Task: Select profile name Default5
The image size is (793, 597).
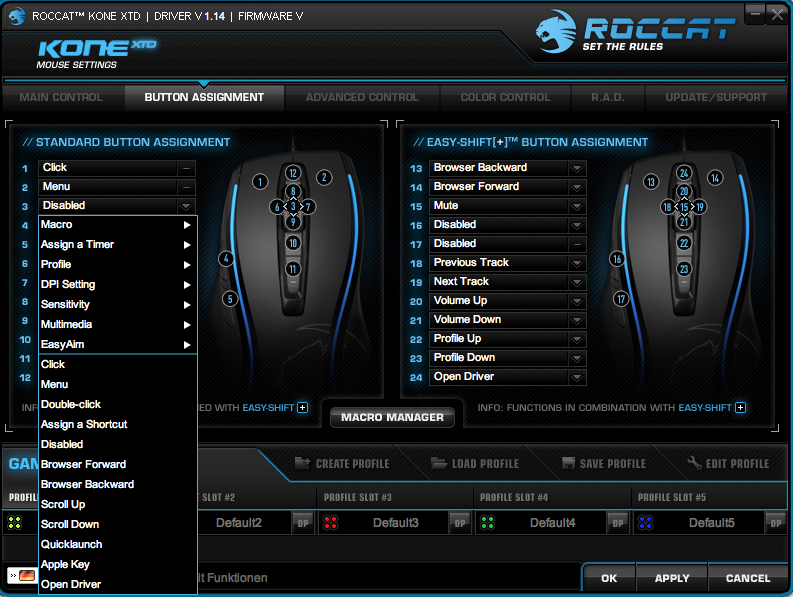Action: pyautogui.click(x=711, y=523)
